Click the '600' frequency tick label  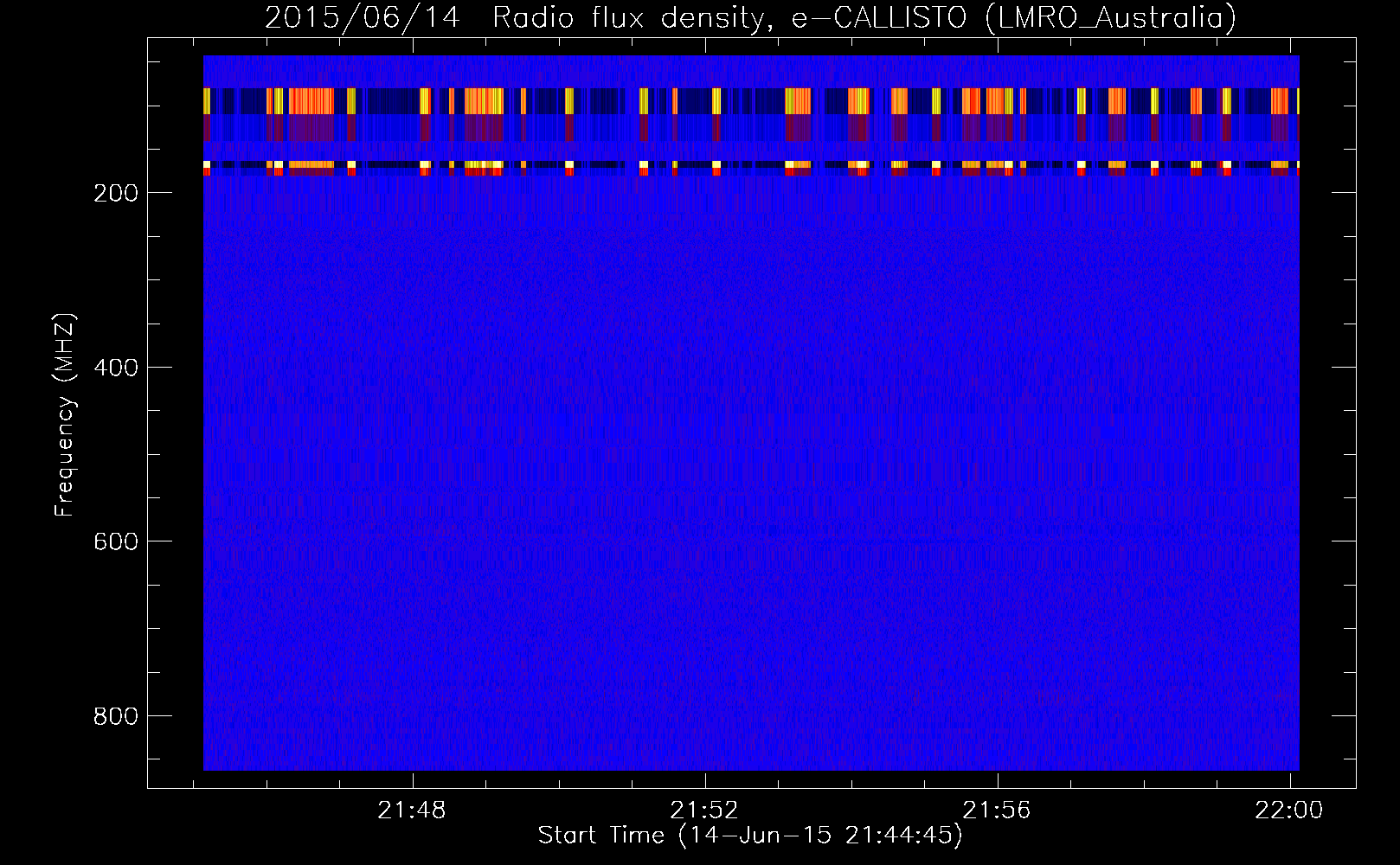(115, 541)
